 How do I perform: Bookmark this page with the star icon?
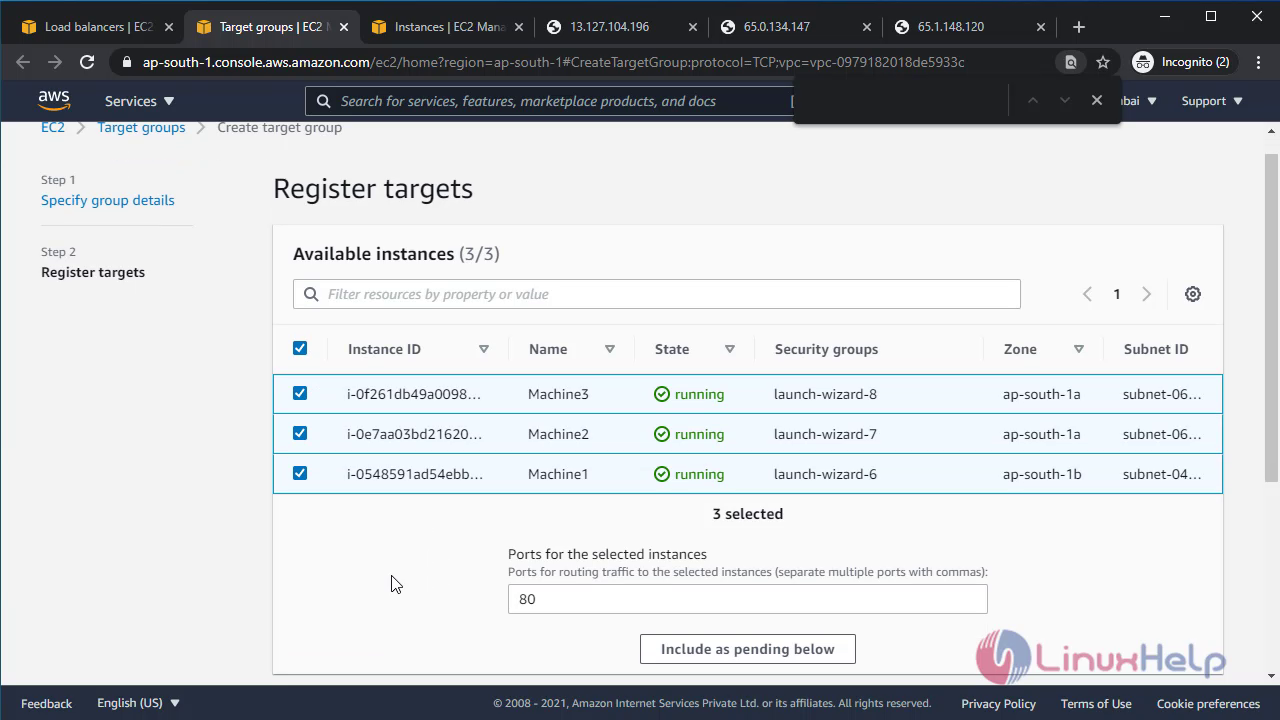pyautogui.click(x=1103, y=62)
